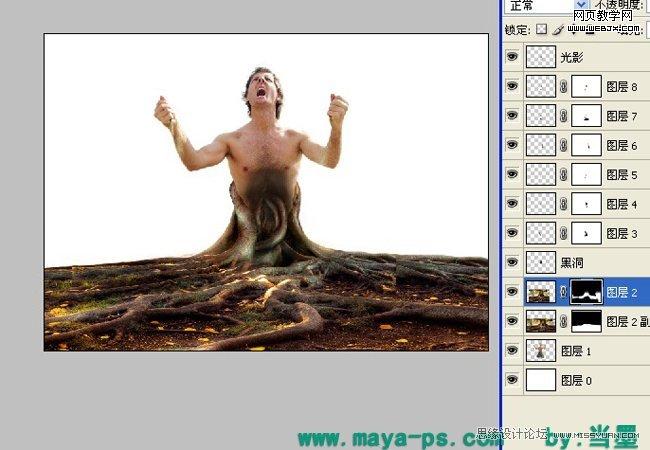Viewport: 650px width, 450px height.
Task: Select the 图层 6 layer thumbnail
Action: 541,145
